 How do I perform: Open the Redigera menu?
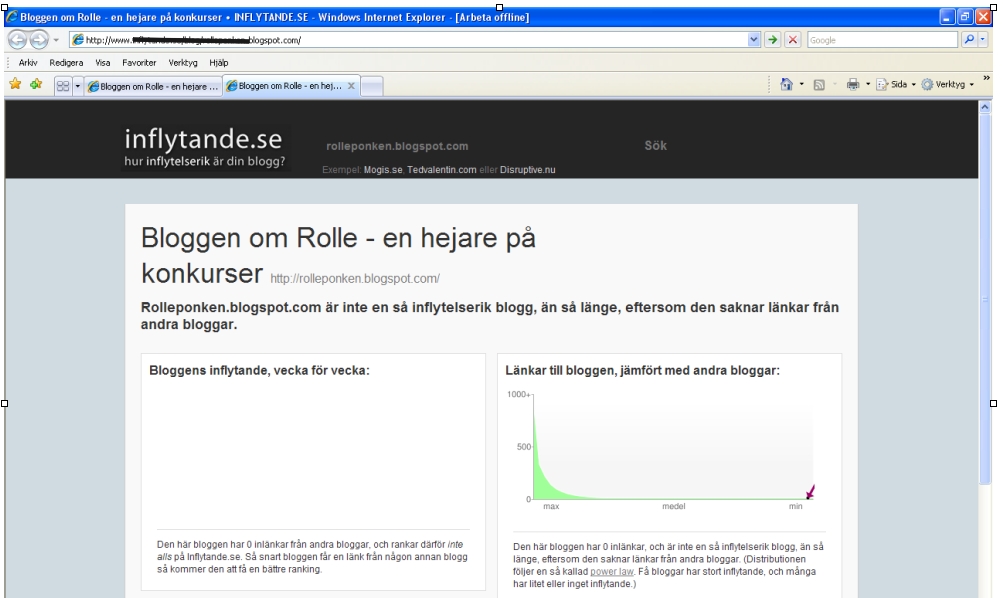coord(66,63)
